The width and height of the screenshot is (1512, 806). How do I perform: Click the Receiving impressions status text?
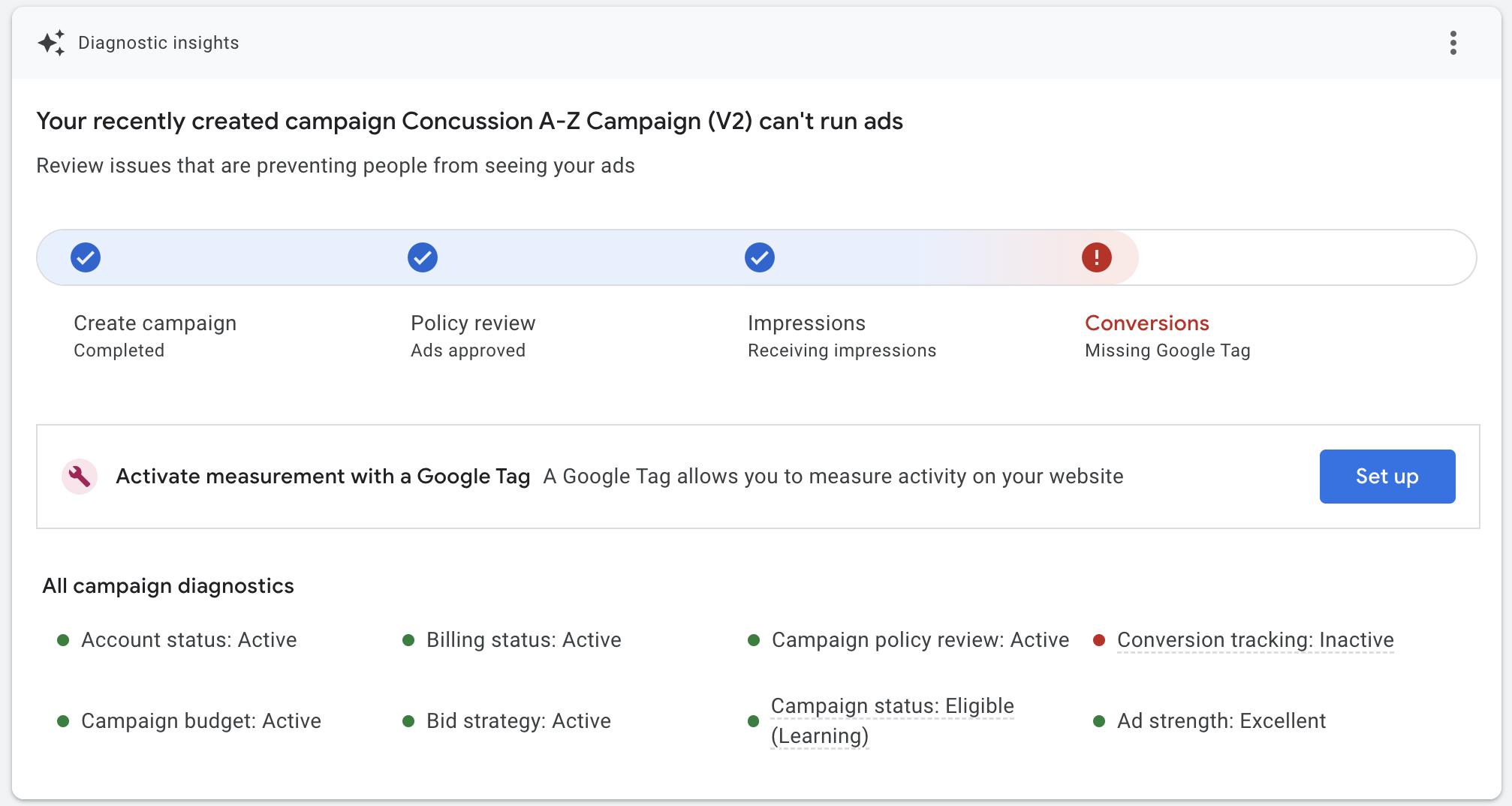coord(842,350)
